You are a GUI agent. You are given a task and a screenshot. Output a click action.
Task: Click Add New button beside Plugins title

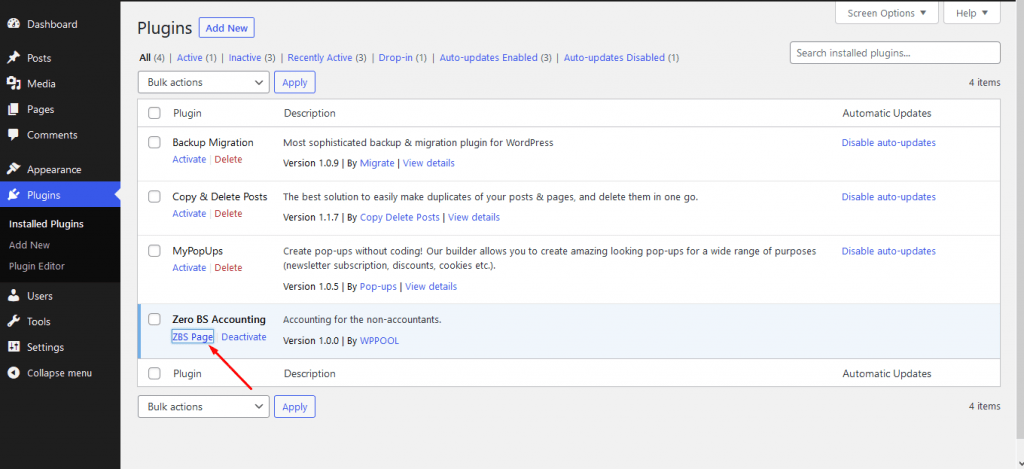pos(227,28)
